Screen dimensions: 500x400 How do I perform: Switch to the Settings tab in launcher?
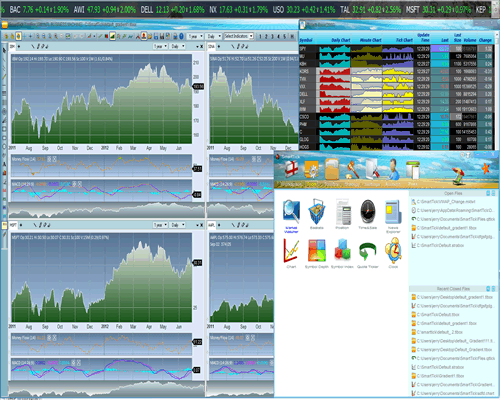372,184
